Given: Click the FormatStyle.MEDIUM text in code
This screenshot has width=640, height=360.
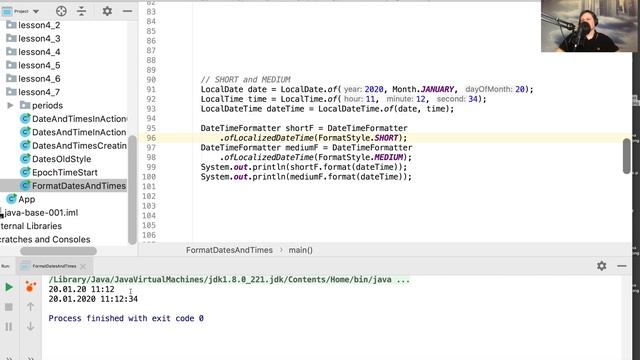Looking at the screenshot, I should click(x=360, y=158).
